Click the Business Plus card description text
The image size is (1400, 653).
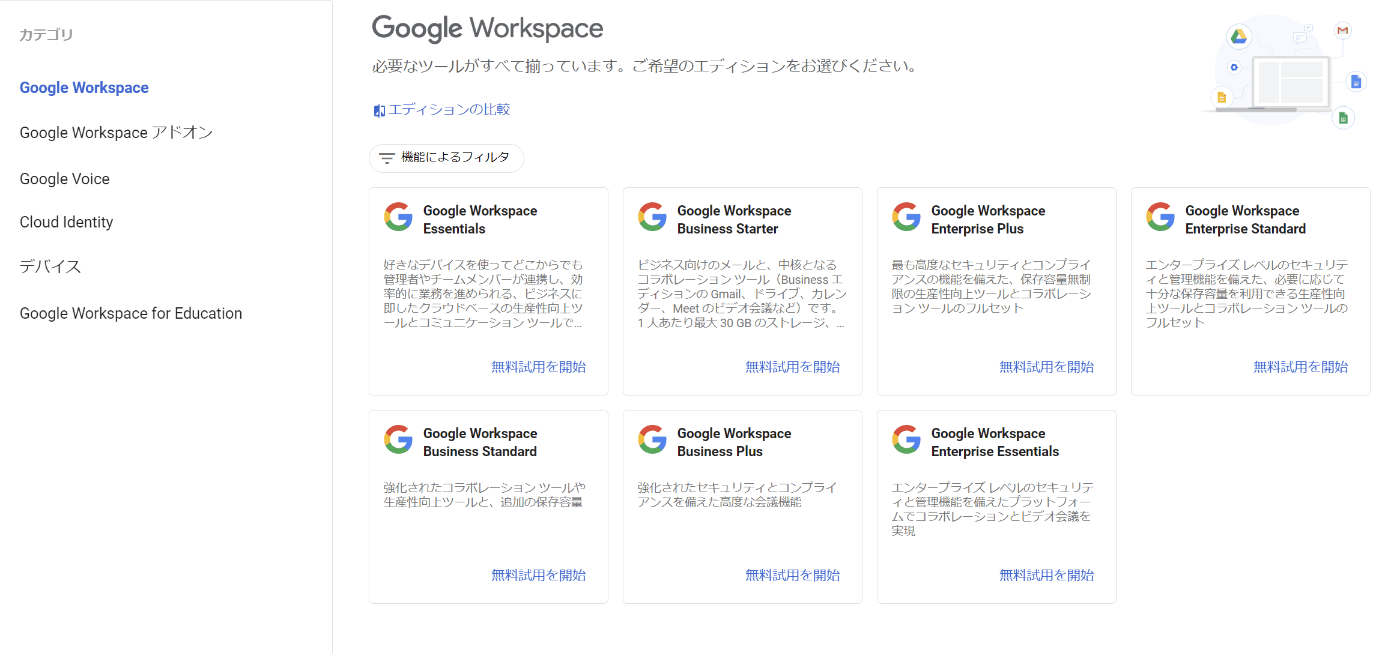(738, 495)
